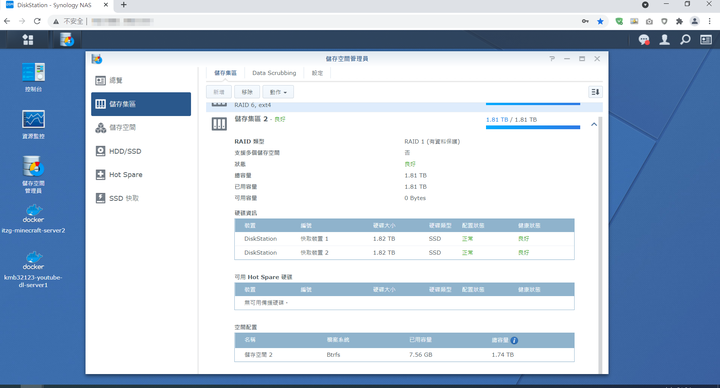Click info icon next to total capacity column

tap(514, 340)
